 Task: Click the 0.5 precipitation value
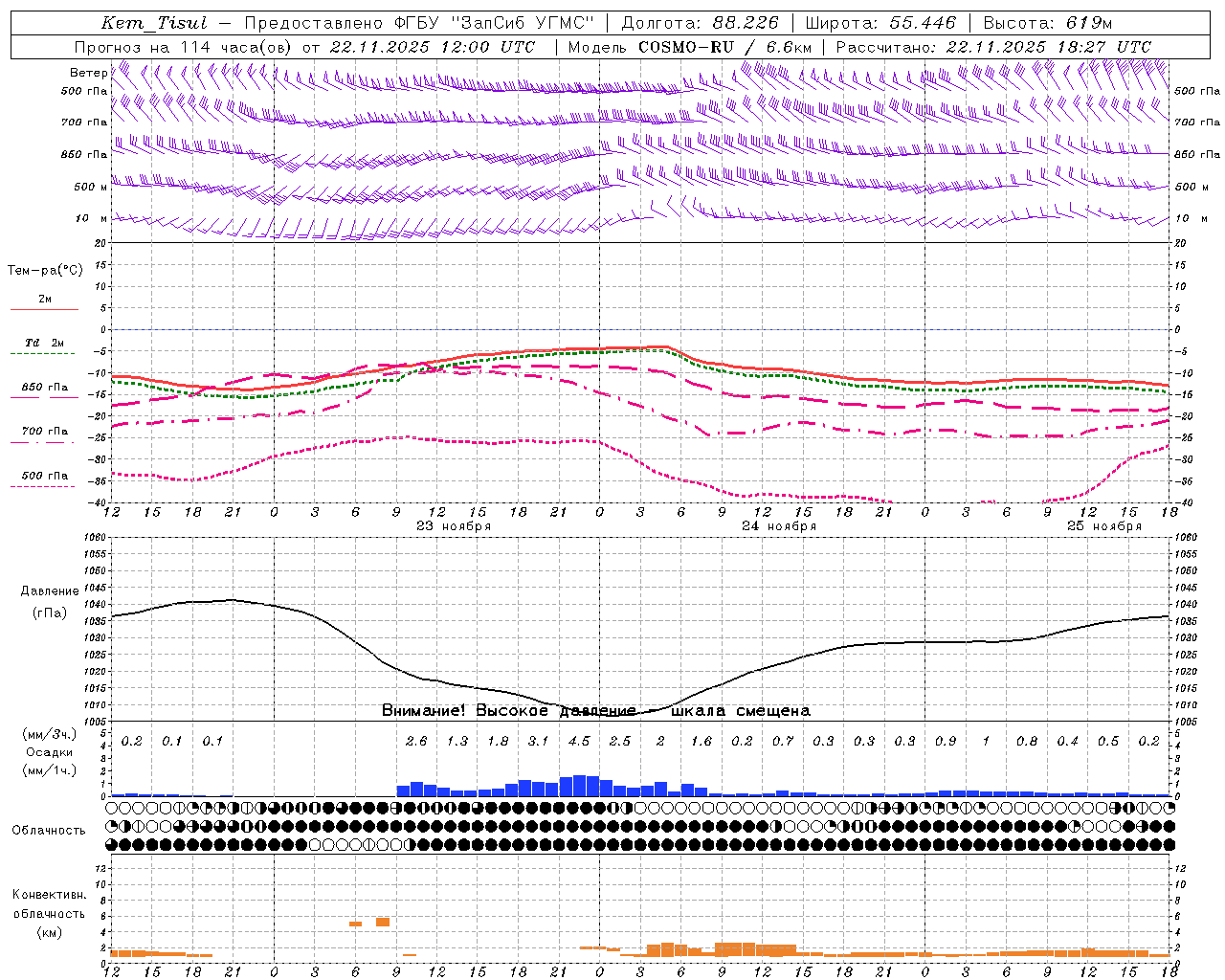pyautogui.click(x=1108, y=742)
